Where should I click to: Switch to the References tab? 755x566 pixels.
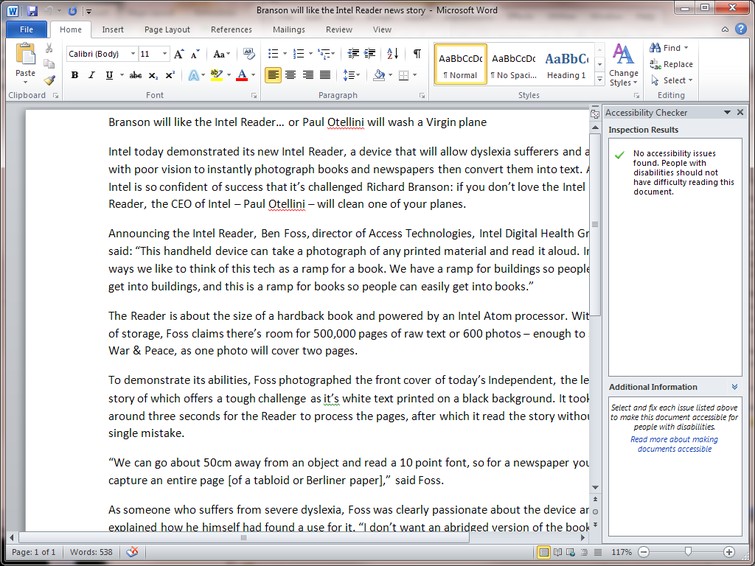231,29
